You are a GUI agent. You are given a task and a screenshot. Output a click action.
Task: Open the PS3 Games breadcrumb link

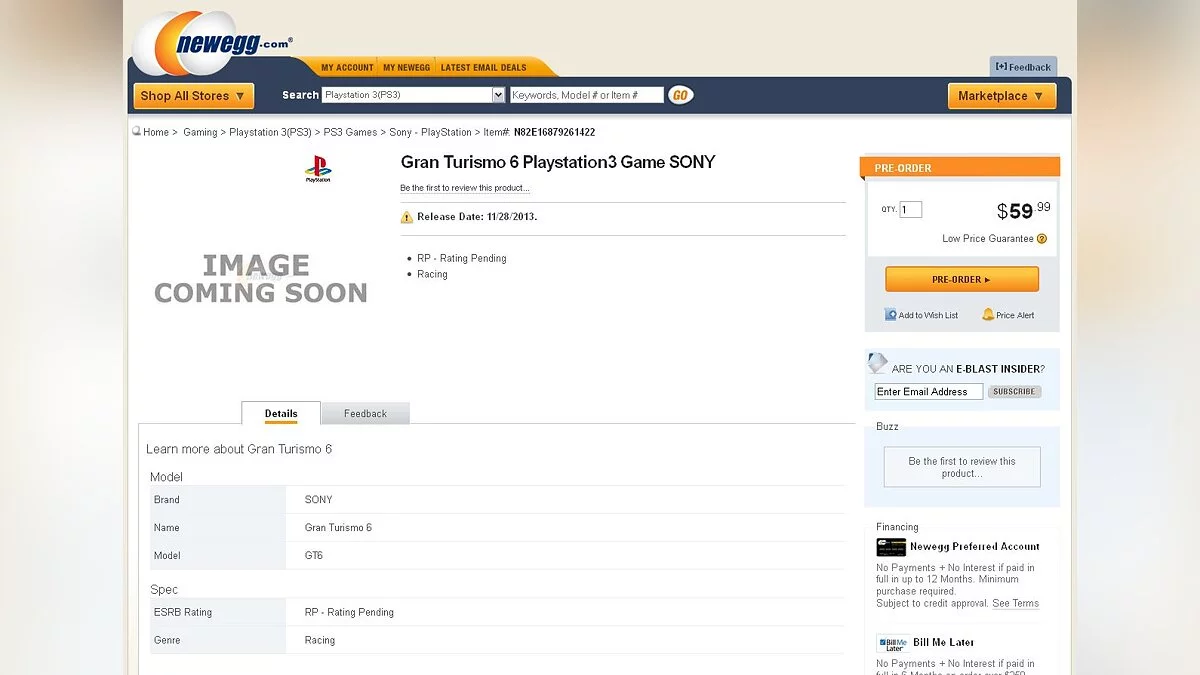(x=350, y=132)
